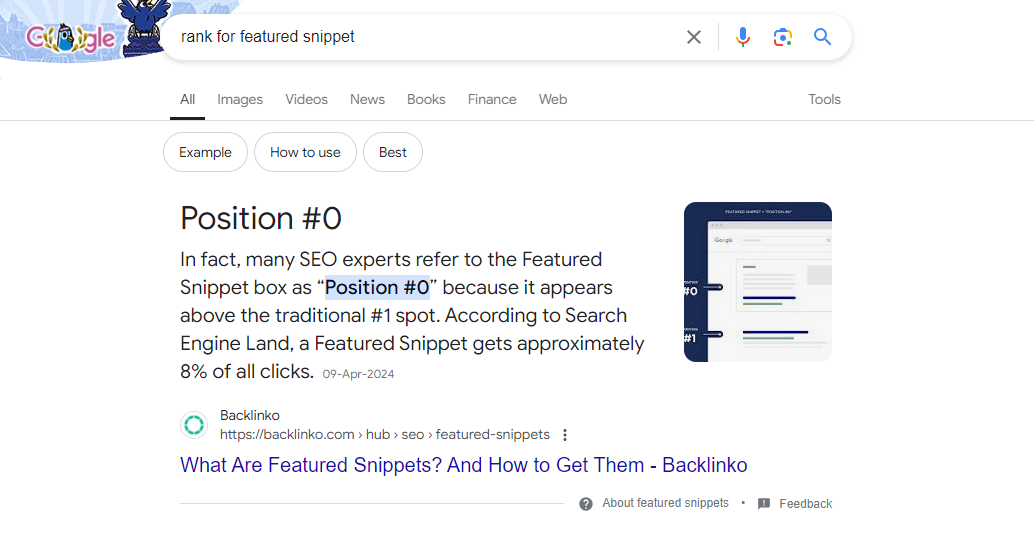The image size is (1034, 545).
Task: Open the featured snippet thumbnail image
Action: click(758, 282)
